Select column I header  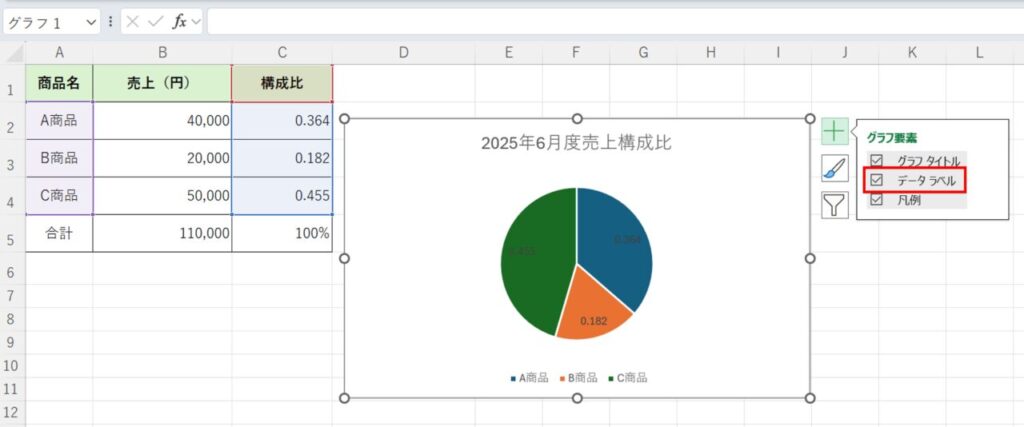pyautogui.click(x=778, y=53)
